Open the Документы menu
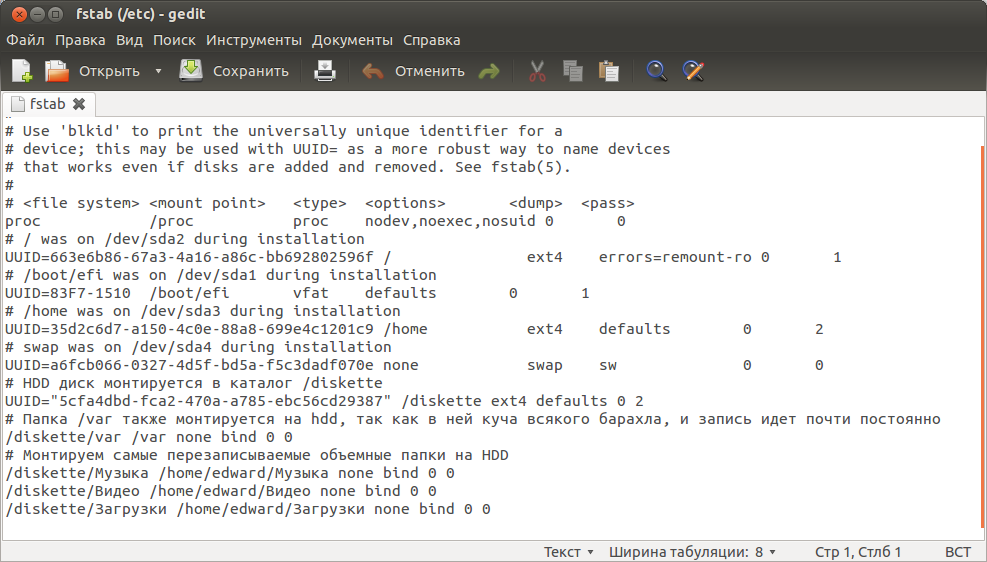The image size is (987, 562). click(x=352, y=40)
